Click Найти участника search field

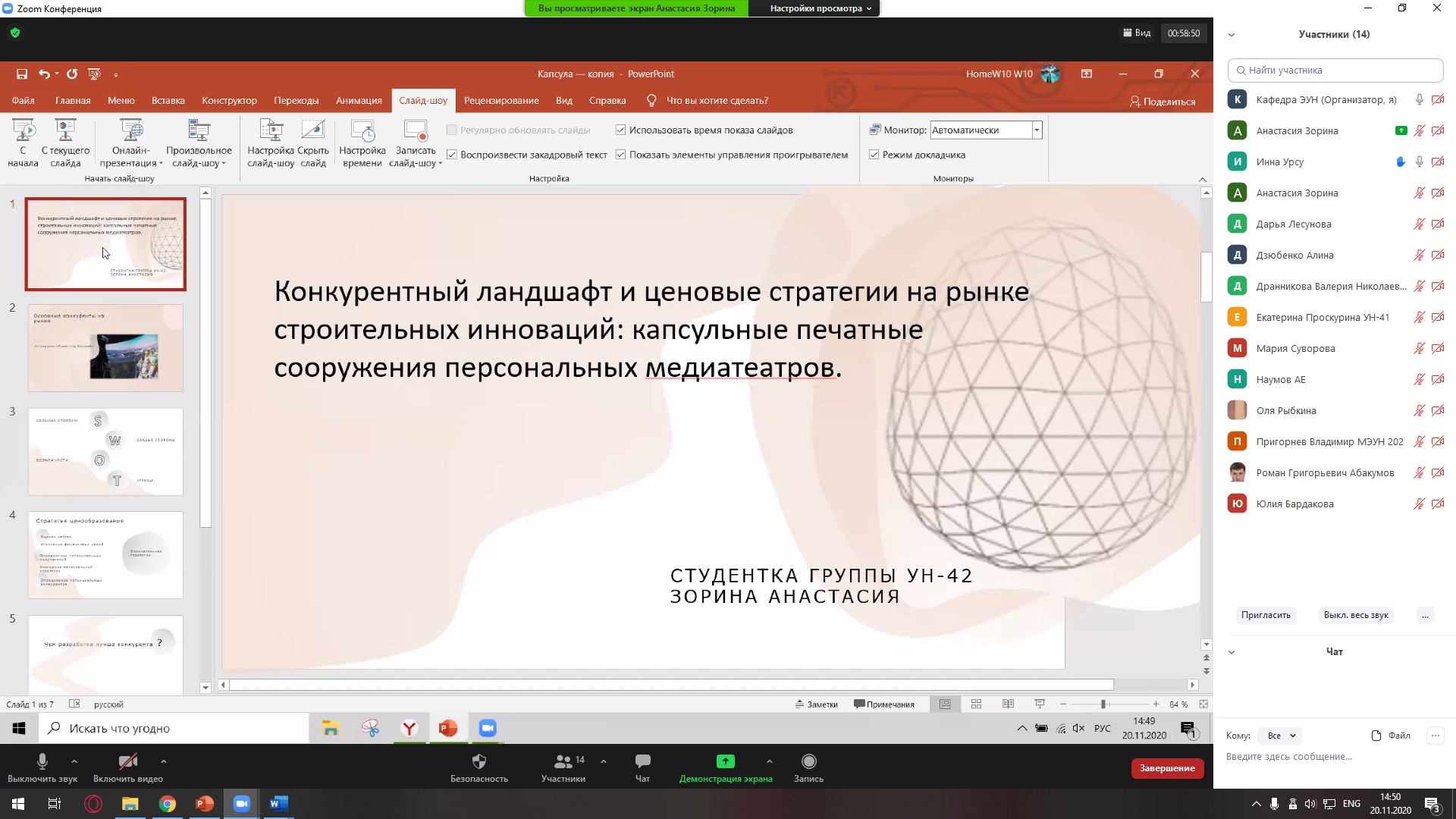point(1335,70)
